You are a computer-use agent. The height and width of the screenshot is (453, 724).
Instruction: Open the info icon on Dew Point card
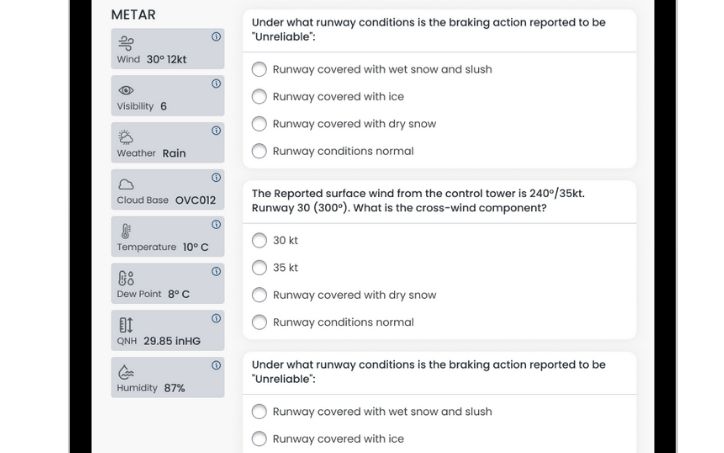click(216, 271)
